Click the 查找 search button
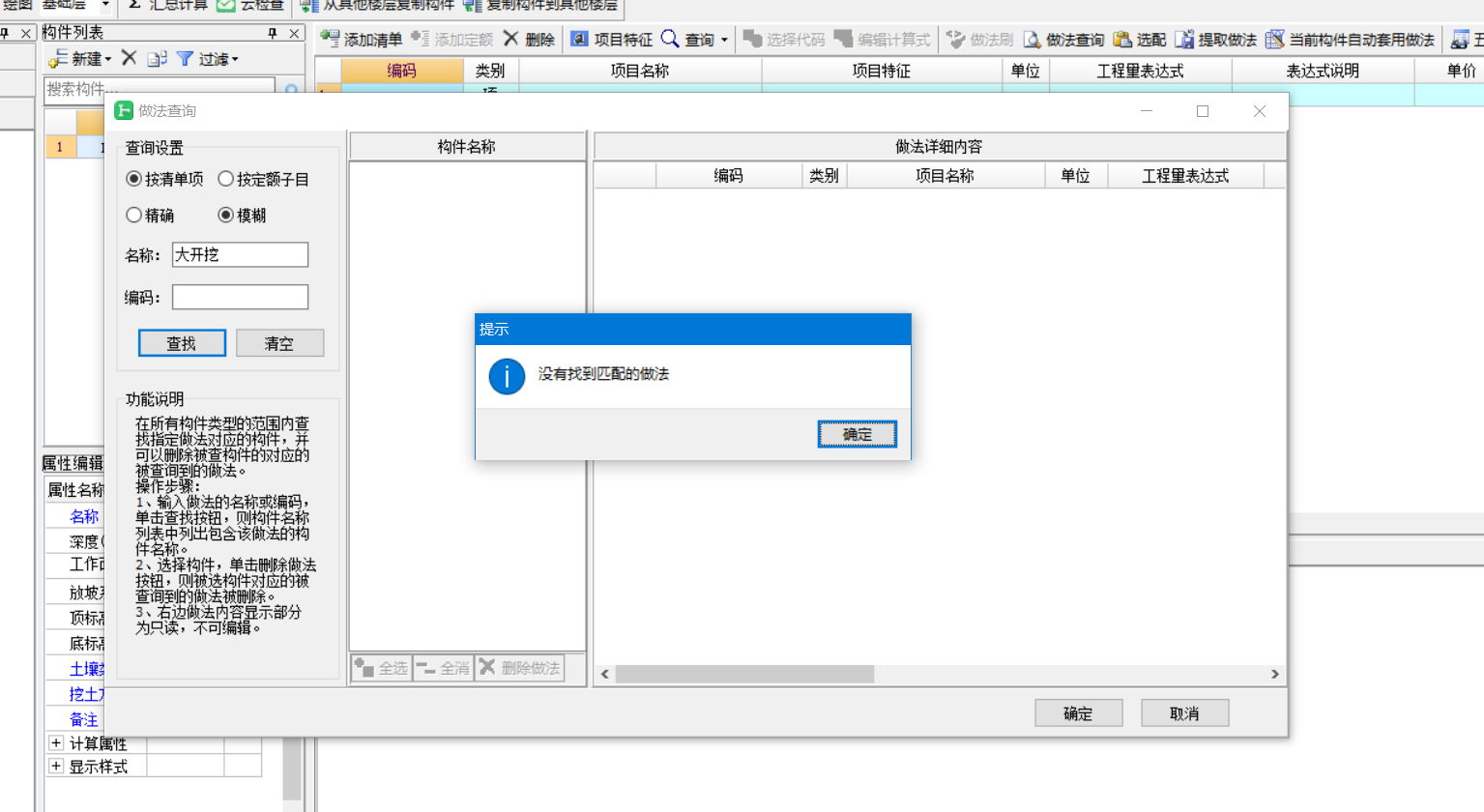 [182, 343]
